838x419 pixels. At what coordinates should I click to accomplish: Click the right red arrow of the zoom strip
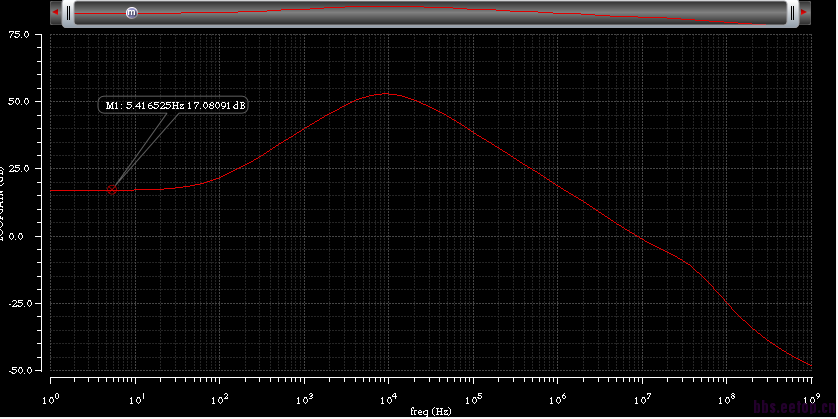[804, 12]
